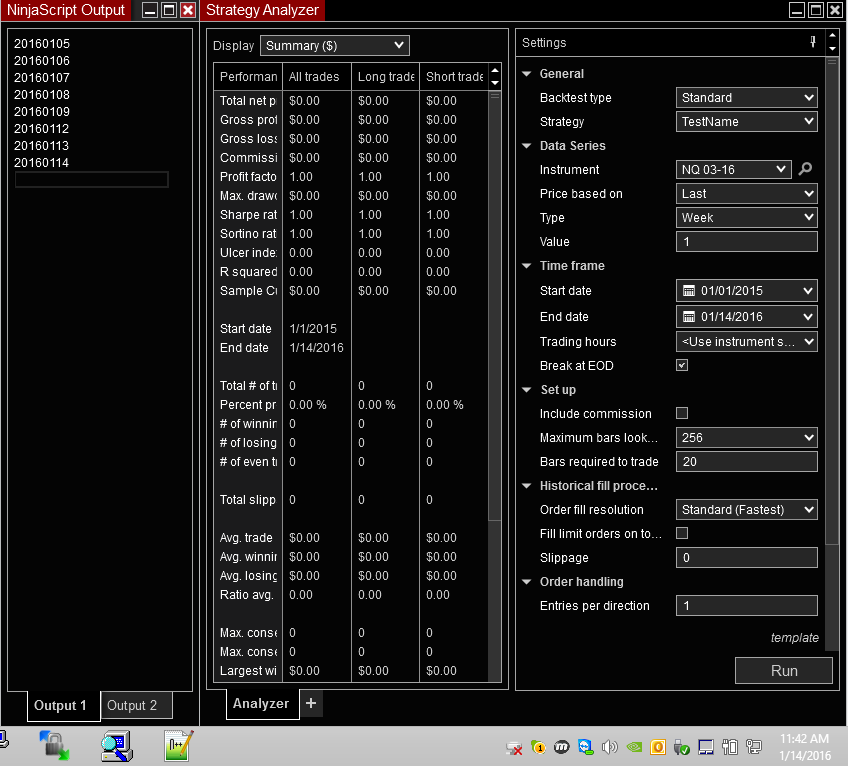Select the Analyzer tab
This screenshot has width=848, height=766.
(x=262, y=703)
